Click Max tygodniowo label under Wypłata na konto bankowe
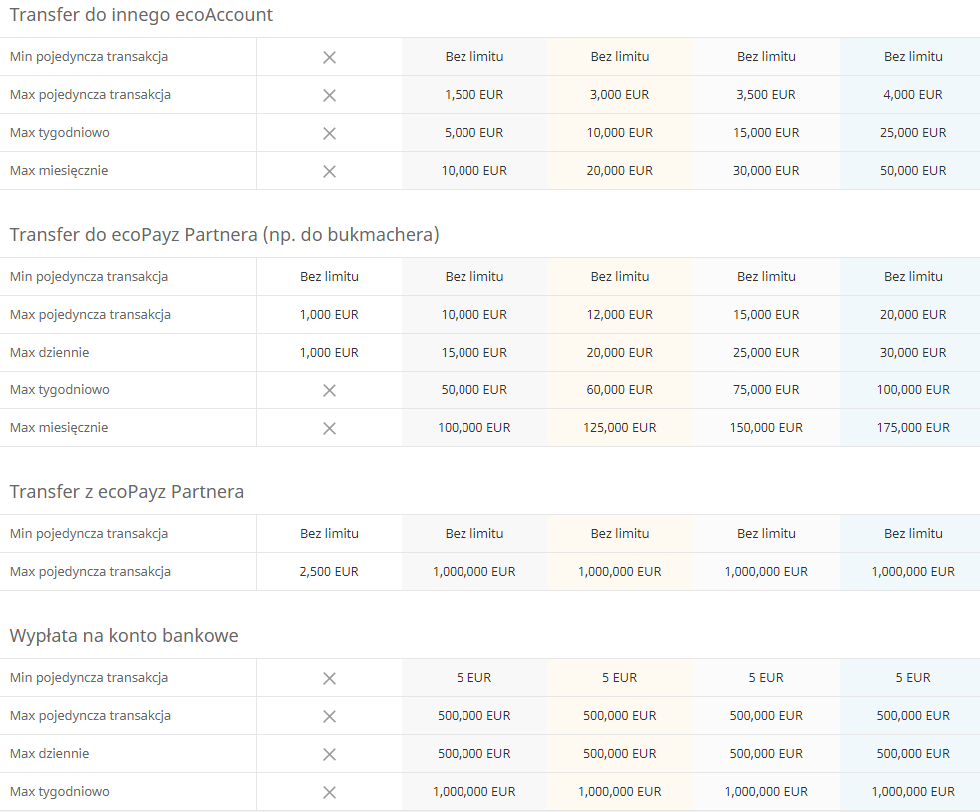Image resolution: width=980 pixels, height=812 pixels. pos(59,792)
